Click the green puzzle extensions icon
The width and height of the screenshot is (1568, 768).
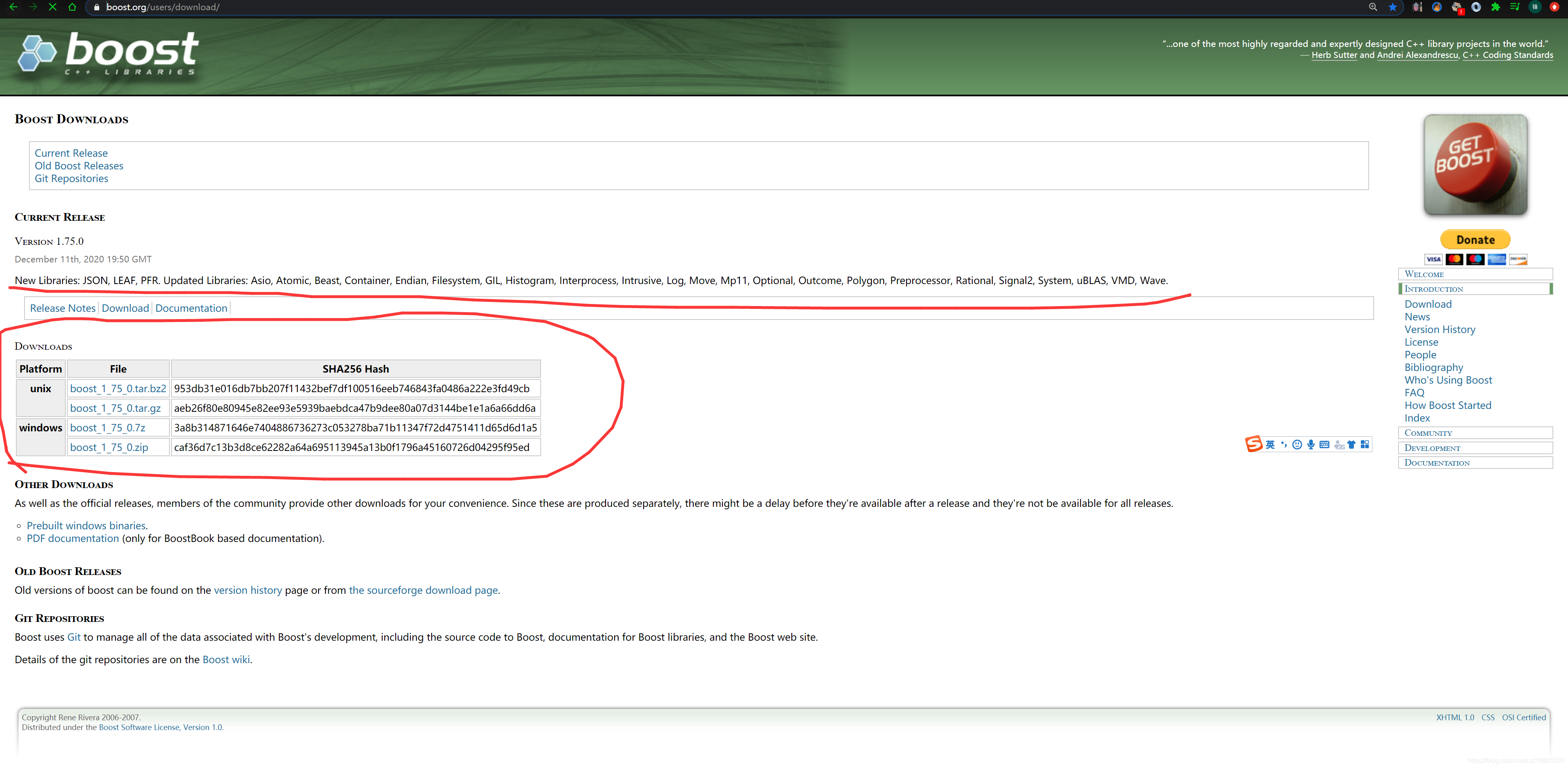pos(1496,7)
